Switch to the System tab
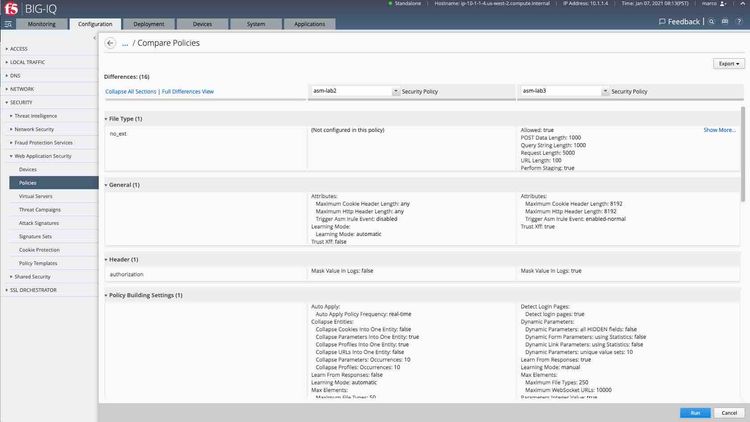Image resolution: width=750 pixels, height=422 pixels. click(x=256, y=24)
